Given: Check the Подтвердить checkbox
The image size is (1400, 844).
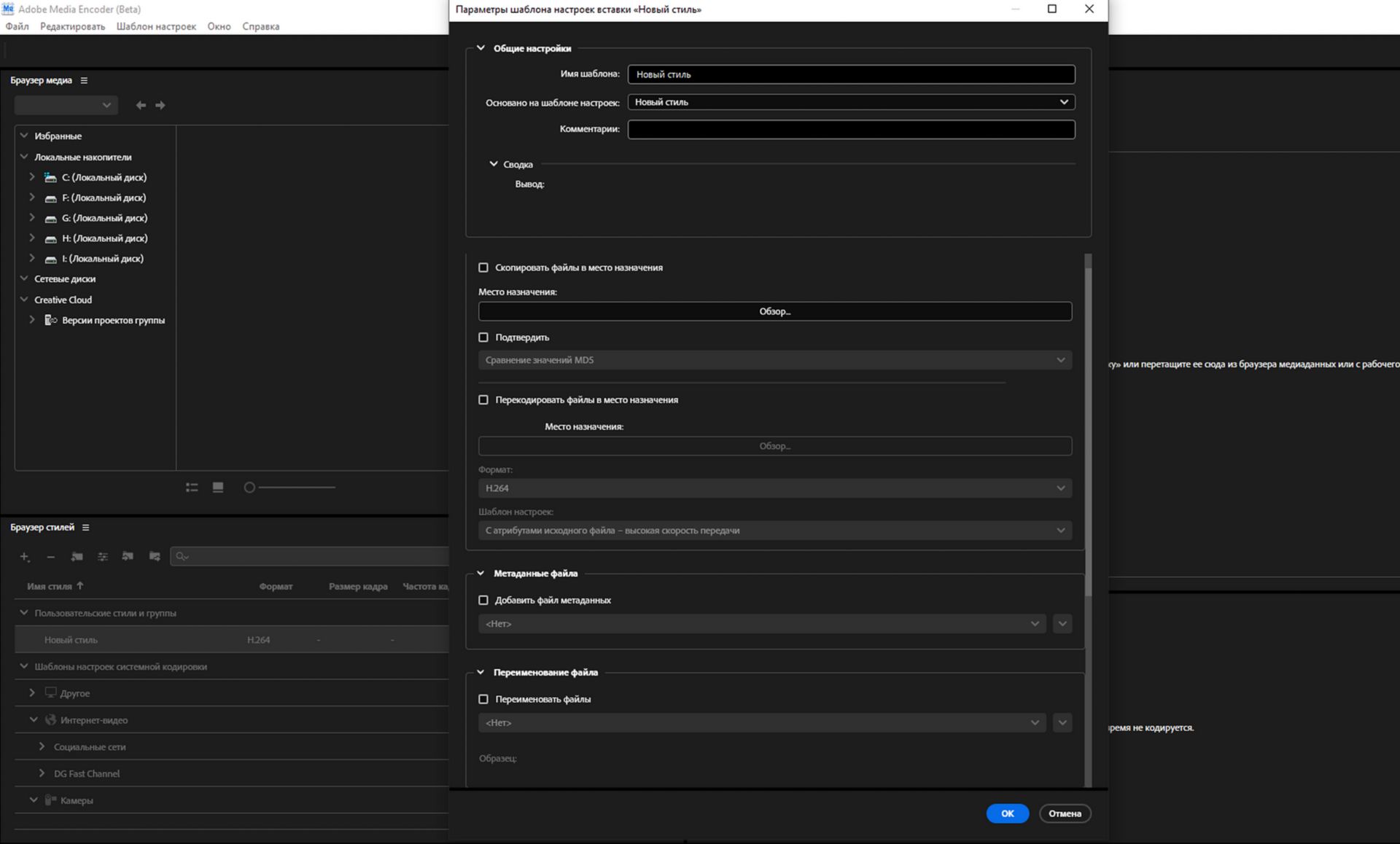Looking at the screenshot, I should tap(483, 337).
